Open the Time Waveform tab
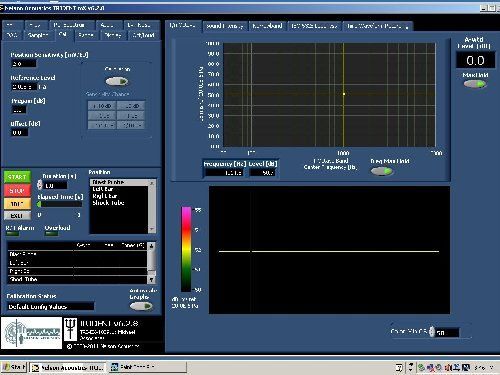The image size is (500, 375). coord(377,26)
